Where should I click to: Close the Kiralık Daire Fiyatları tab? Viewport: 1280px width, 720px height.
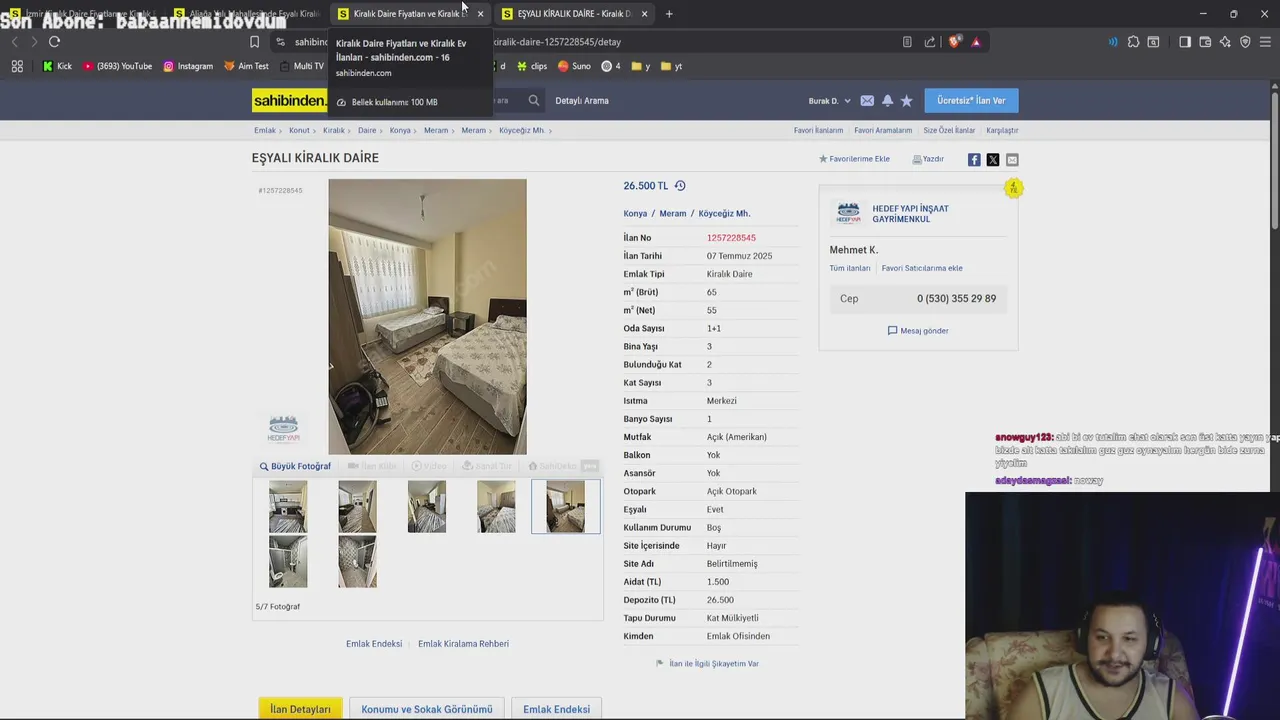pyautogui.click(x=480, y=14)
